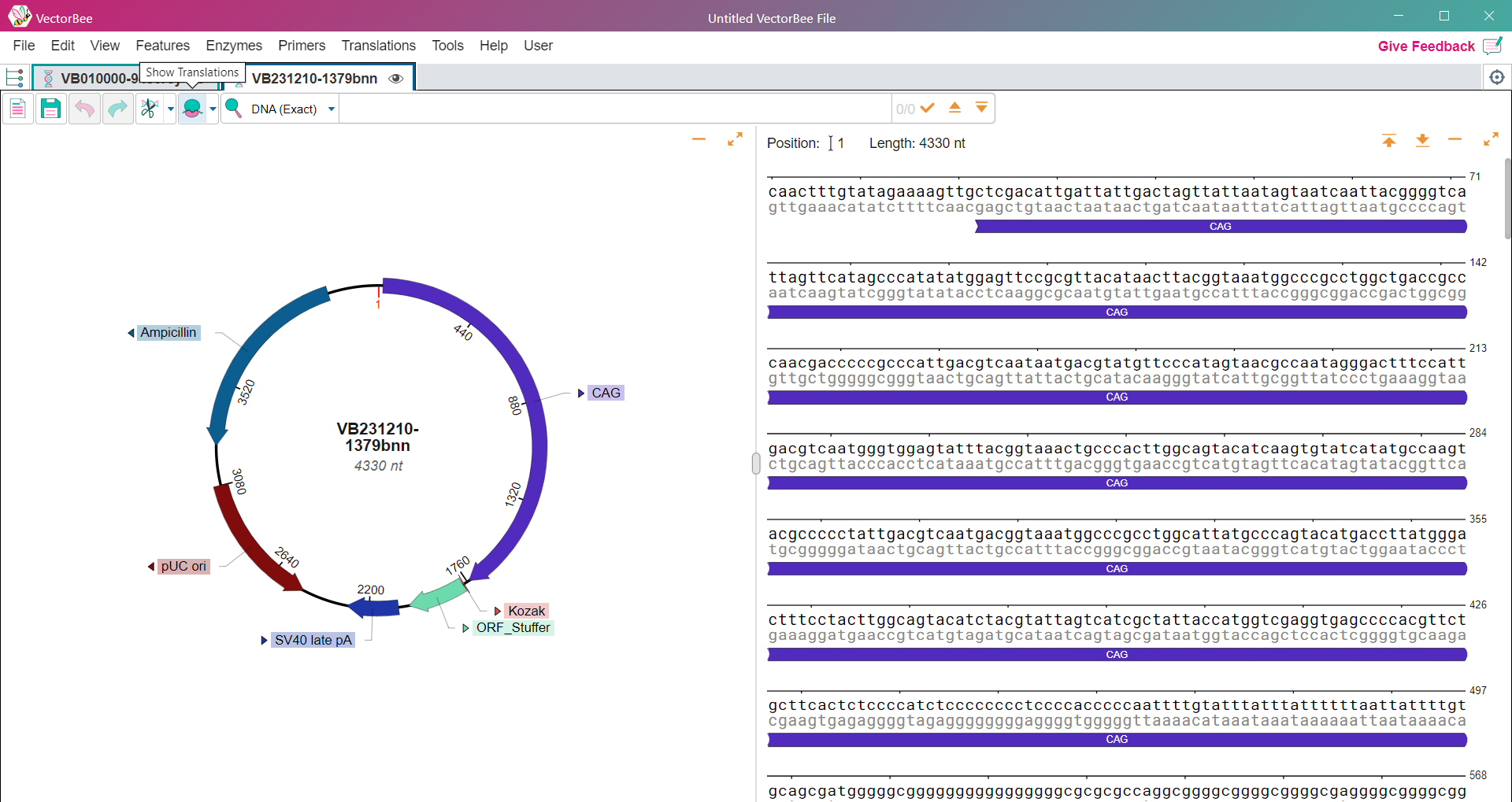The width and height of the screenshot is (1512, 802).
Task: Expand the plasmid map panel to fullscreen
Action: tap(735, 139)
